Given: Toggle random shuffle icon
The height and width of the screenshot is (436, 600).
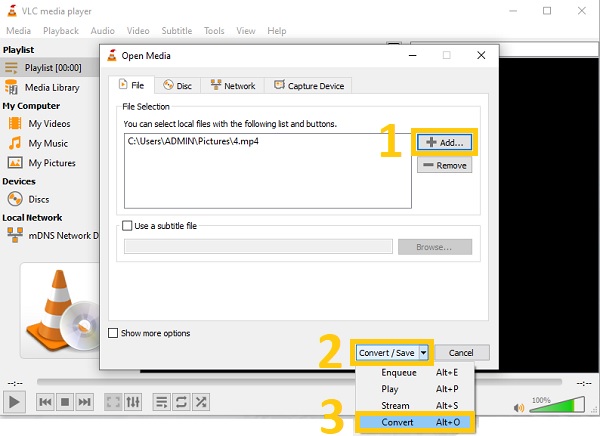Looking at the screenshot, I should pyautogui.click(x=201, y=402).
